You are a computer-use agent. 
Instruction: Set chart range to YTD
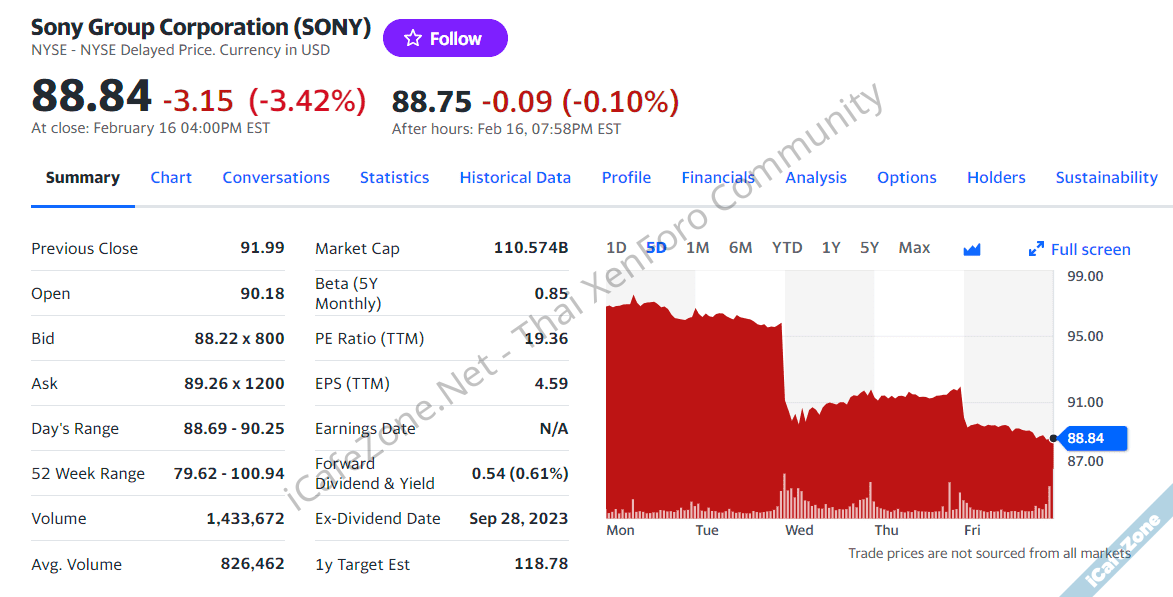[x=787, y=248]
